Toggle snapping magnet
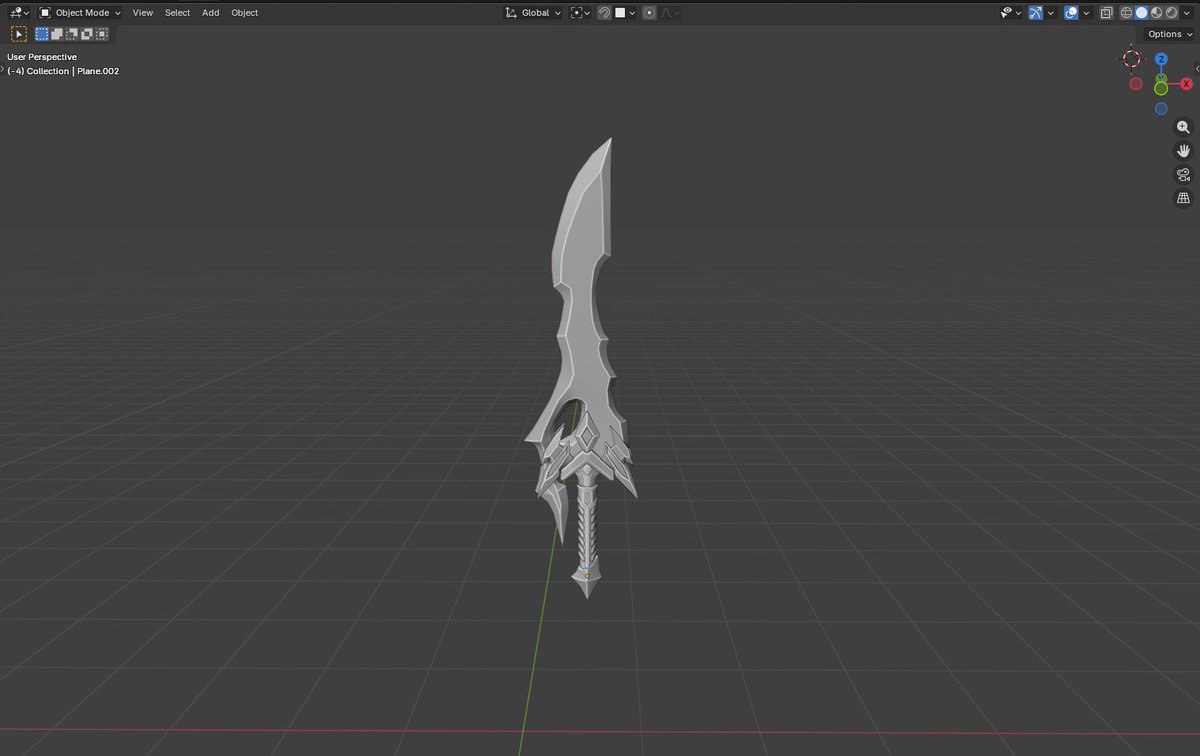This screenshot has width=1200, height=756. [604, 13]
